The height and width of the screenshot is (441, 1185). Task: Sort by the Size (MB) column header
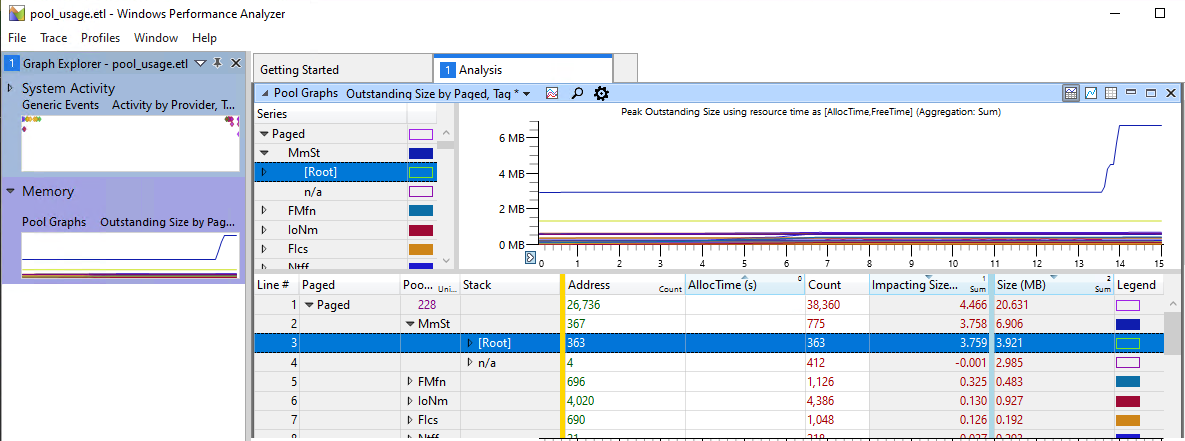coord(1054,285)
